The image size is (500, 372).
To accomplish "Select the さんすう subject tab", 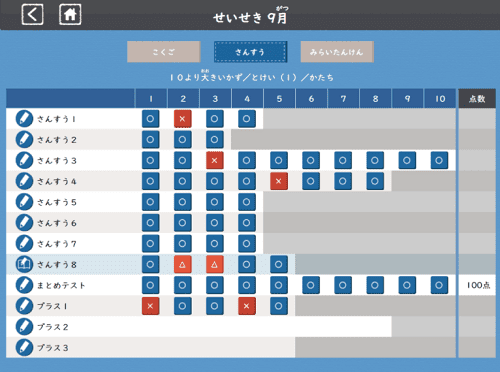I will (250, 52).
